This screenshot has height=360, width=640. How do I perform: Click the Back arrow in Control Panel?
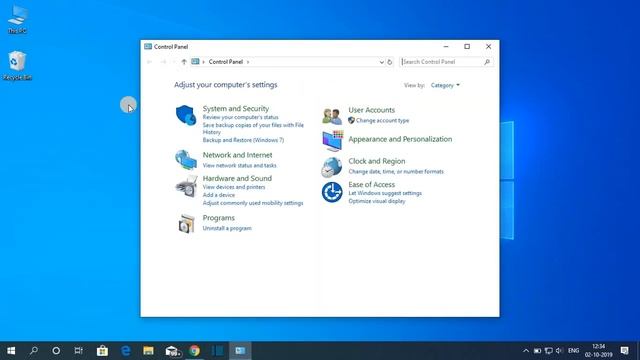click(149, 62)
